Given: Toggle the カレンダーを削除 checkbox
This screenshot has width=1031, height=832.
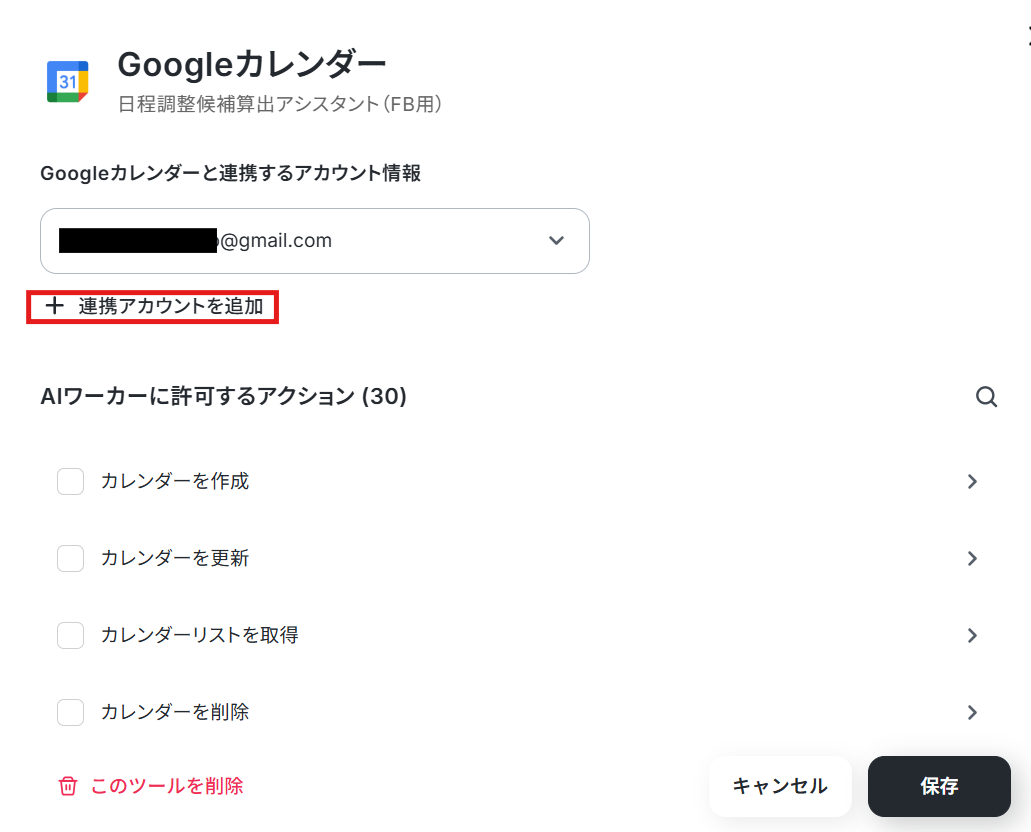Looking at the screenshot, I should [x=70, y=713].
